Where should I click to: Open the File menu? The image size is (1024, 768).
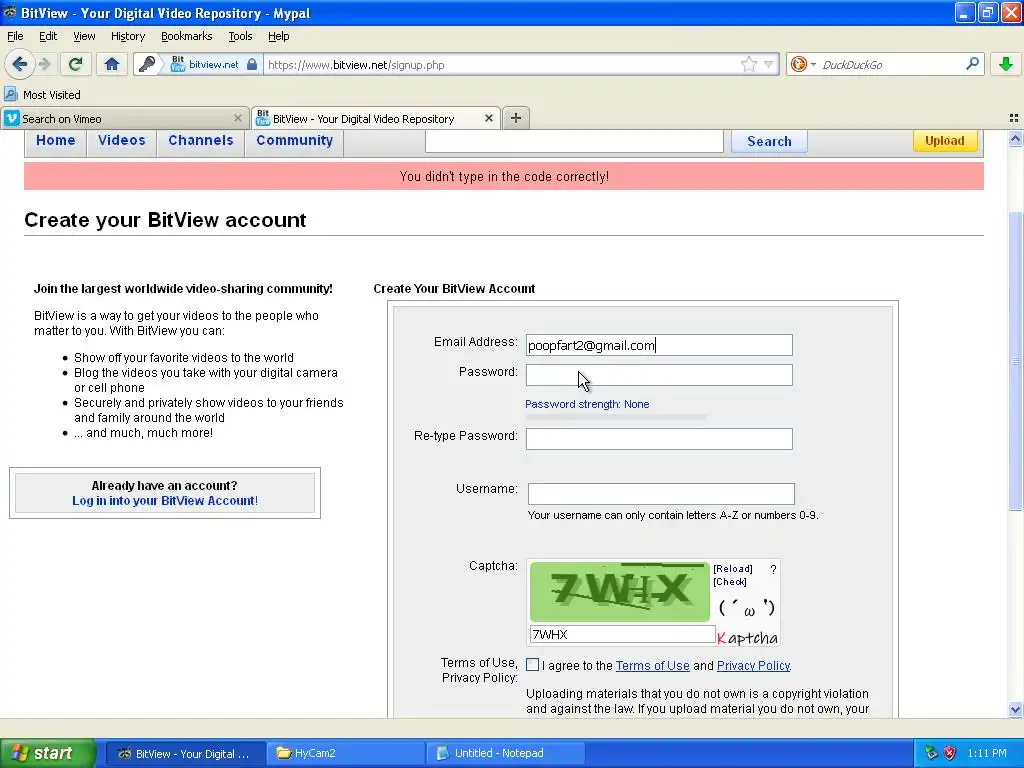coord(15,36)
